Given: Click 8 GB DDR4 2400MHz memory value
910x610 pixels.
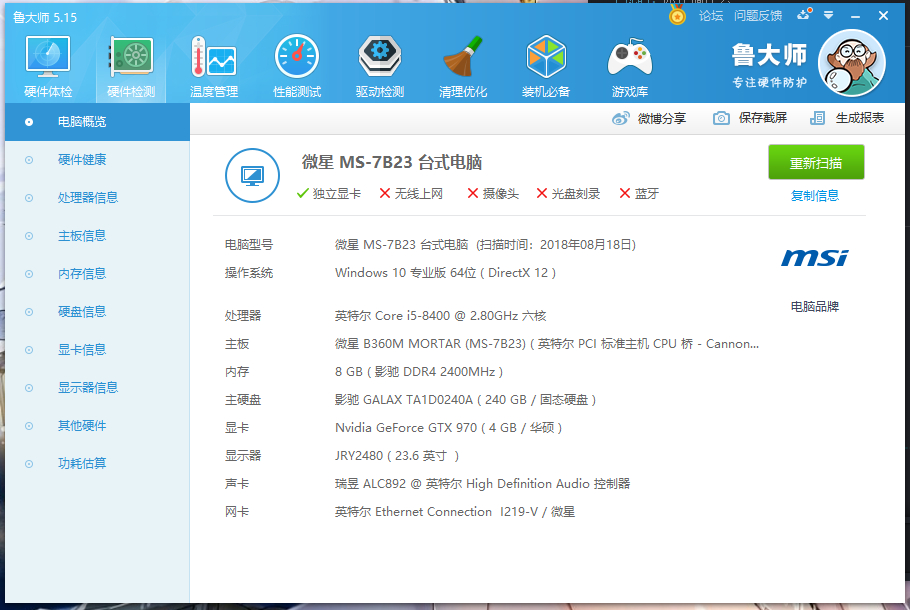Looking at the screenshot, I should (419, 372).
